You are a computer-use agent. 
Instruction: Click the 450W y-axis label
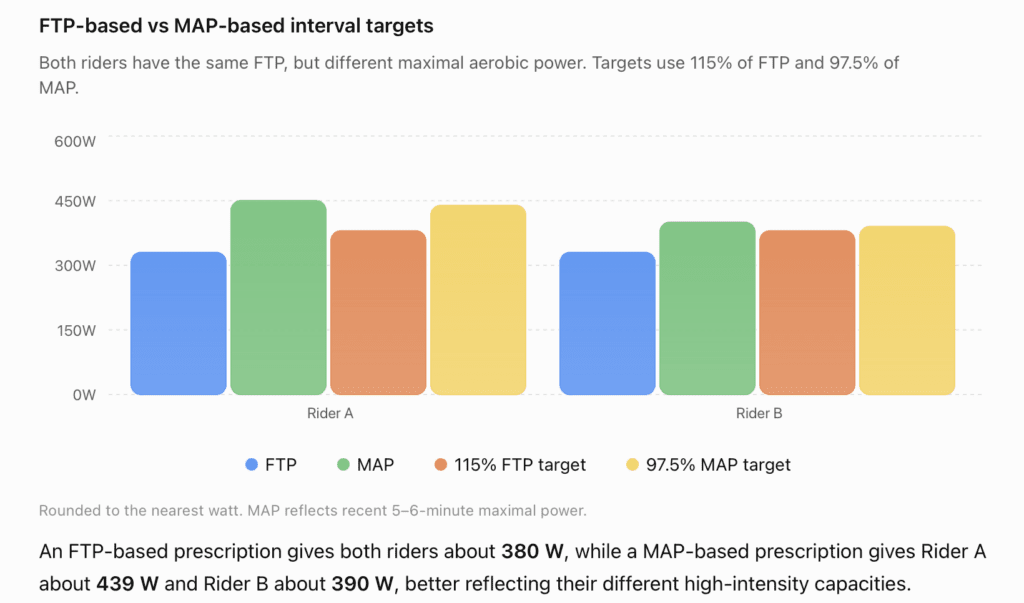pyautogui.click(x=75, y=201)
